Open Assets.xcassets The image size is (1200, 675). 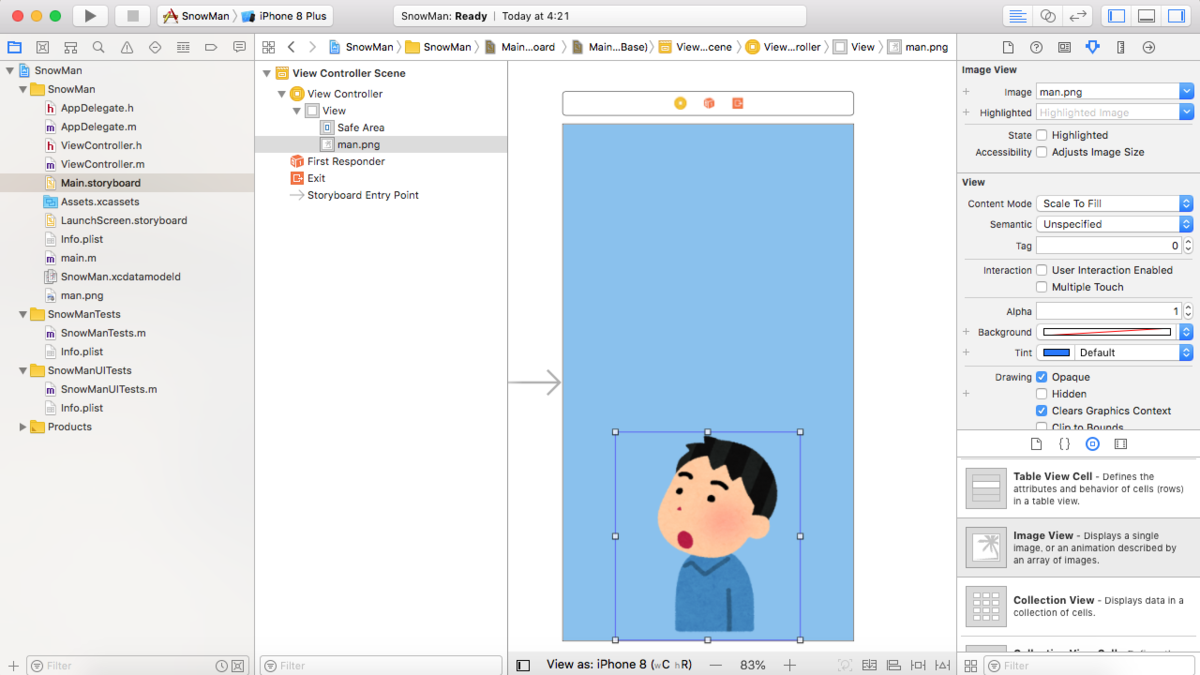[x=100, y=202]
